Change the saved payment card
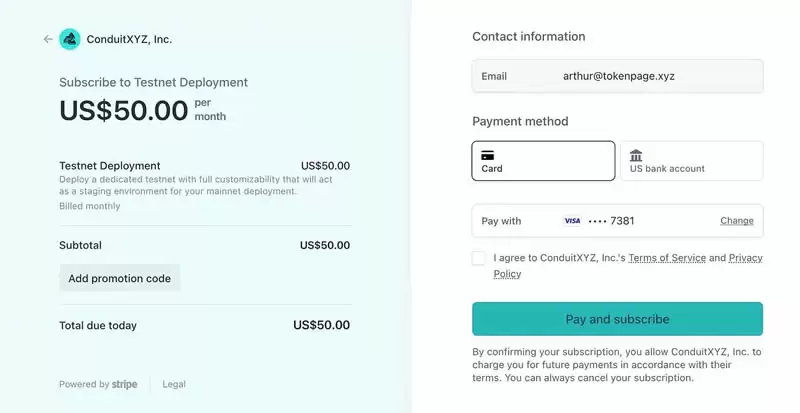Image resolution: width=800 pixels, height=413 pixels. point(737,221)
